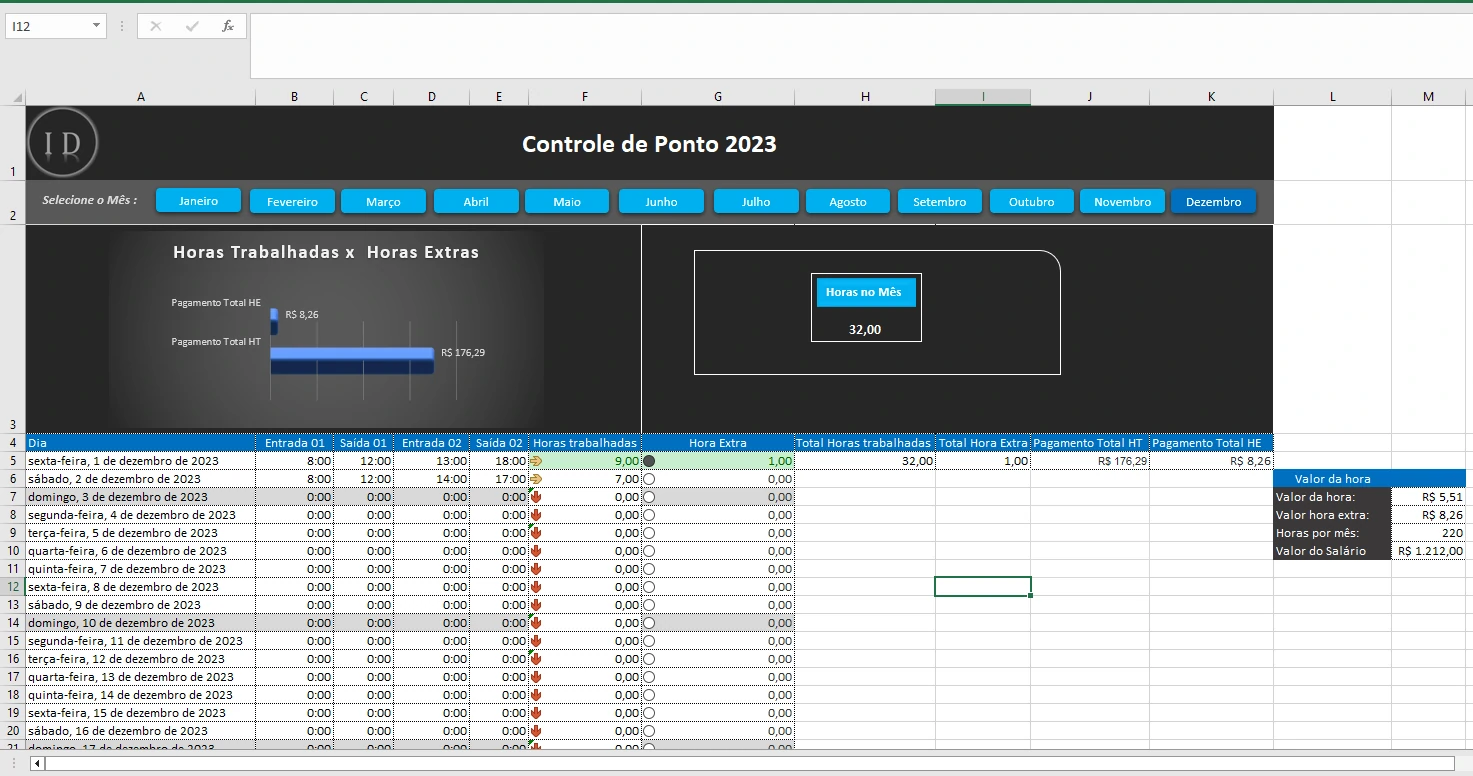The height and width of the screenshot is (776, 1473).
Task: Click the horizontal scrollbar left arrow
Action: click(38, 764)
